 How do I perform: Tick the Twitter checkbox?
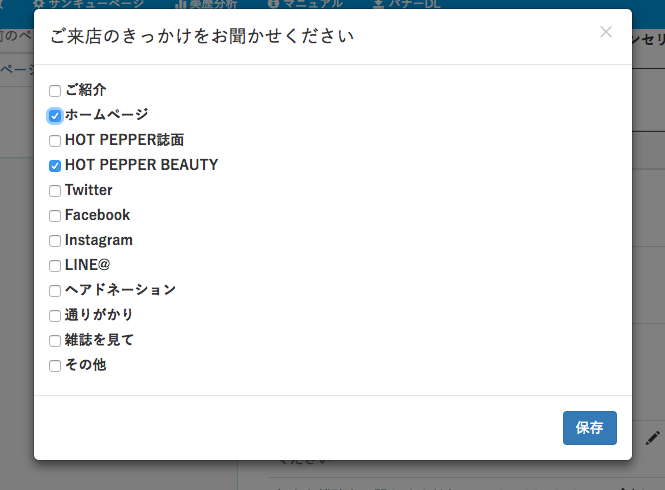[x=55, y=191]
